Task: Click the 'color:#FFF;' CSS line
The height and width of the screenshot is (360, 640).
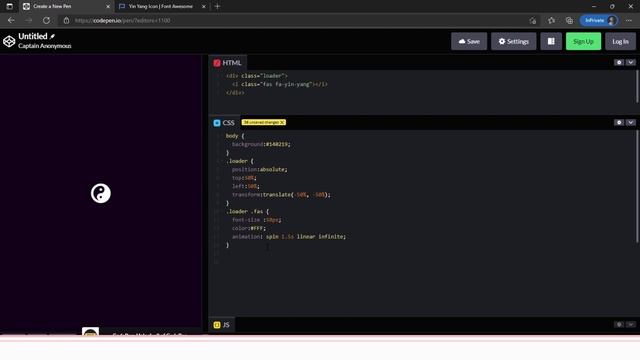Action: tap(249, 228)
